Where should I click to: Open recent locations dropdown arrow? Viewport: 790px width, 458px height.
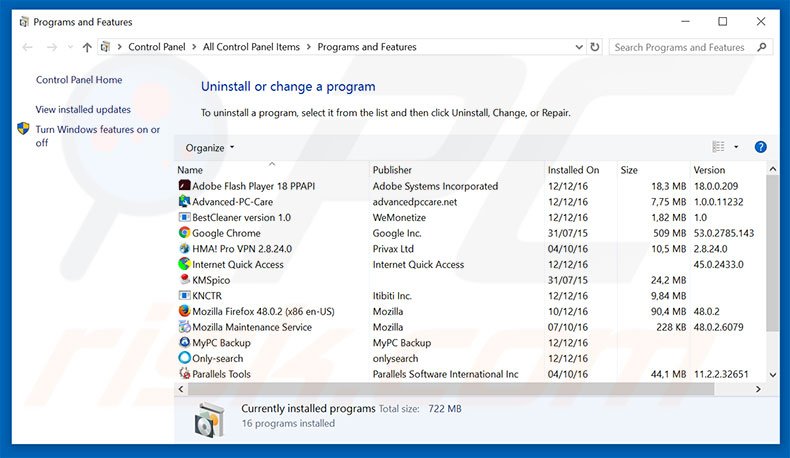pos(70,47)
